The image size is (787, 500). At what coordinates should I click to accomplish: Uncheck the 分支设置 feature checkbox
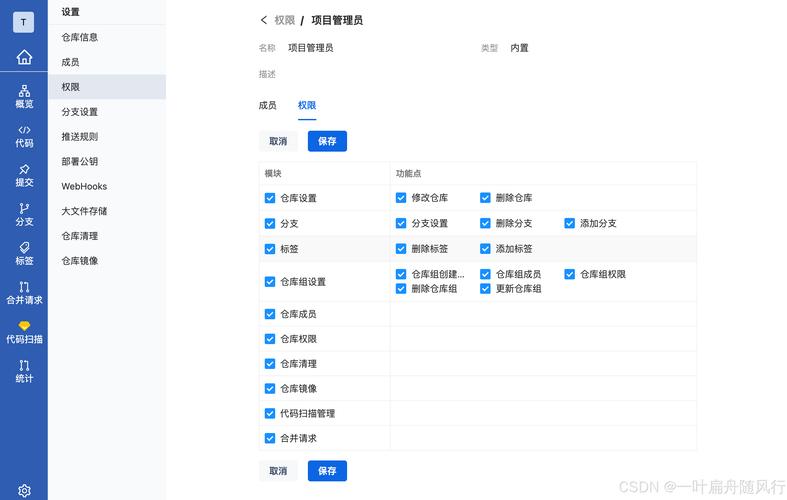pos(401,223)
